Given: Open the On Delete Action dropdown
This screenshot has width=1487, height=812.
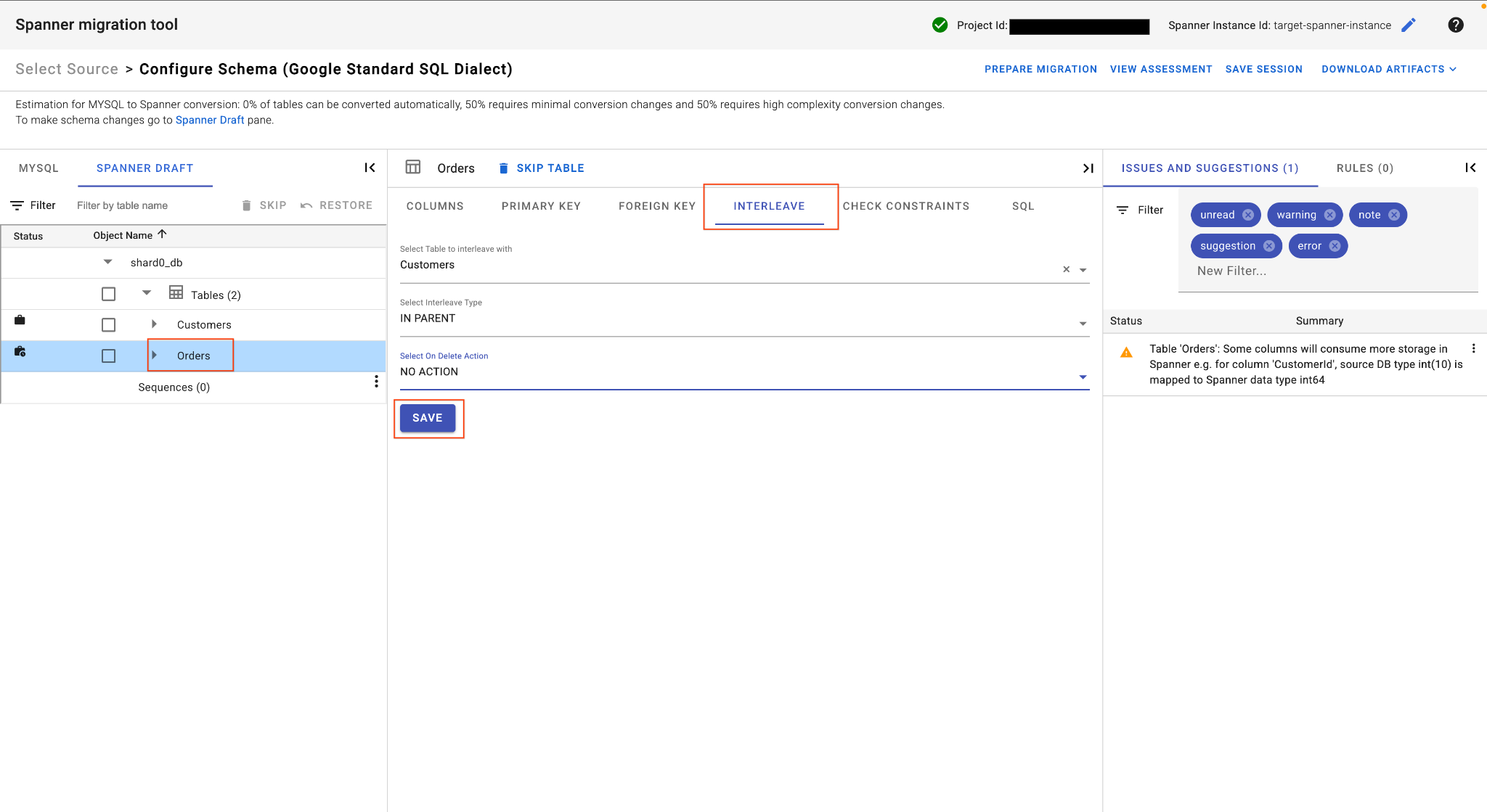Looking at the screenshot, I should click(x=744, y=372).
